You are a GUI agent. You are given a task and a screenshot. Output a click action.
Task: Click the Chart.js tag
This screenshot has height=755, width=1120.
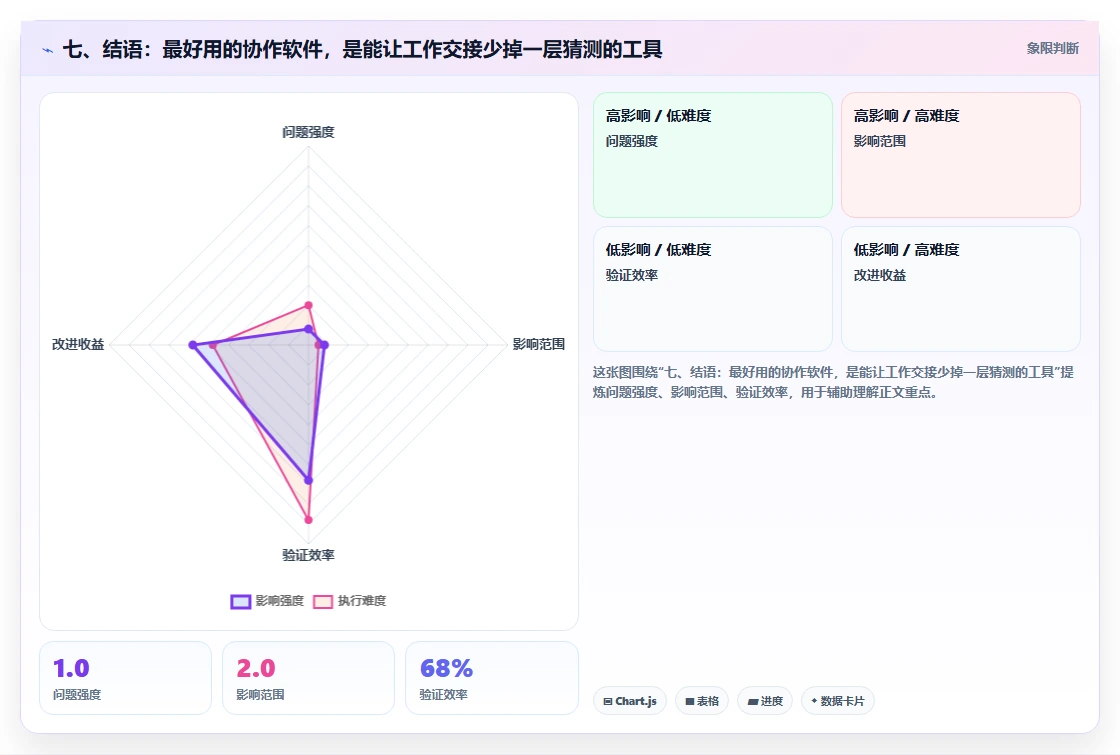coord(630,701)
